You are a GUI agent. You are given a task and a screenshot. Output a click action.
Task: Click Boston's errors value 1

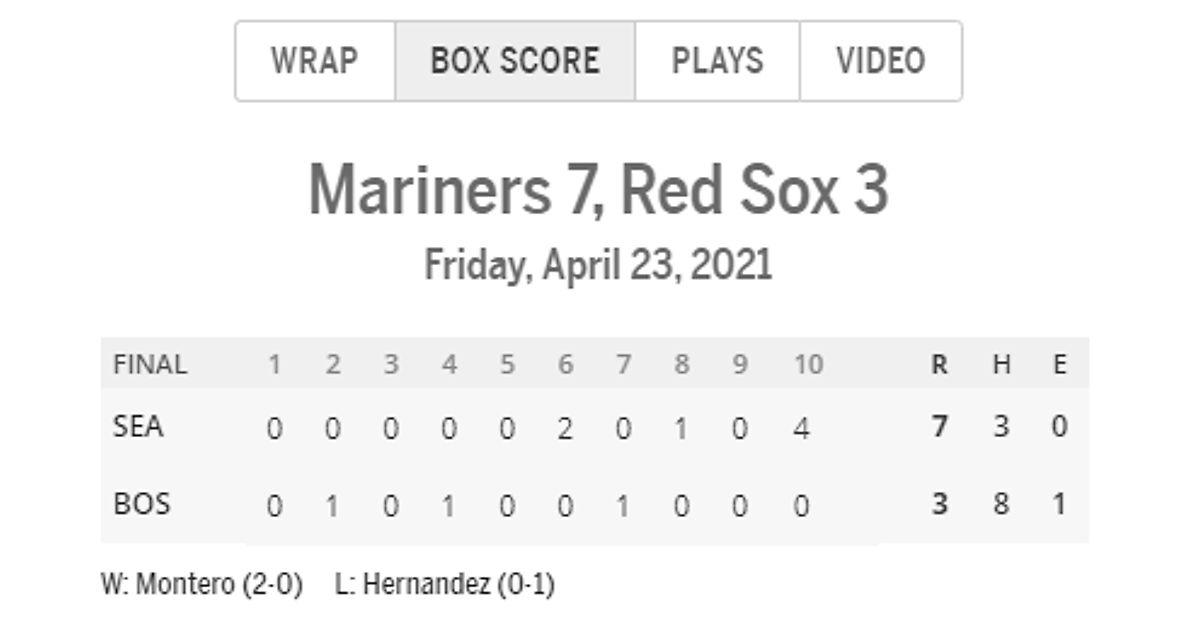(x=1059, y=503)
